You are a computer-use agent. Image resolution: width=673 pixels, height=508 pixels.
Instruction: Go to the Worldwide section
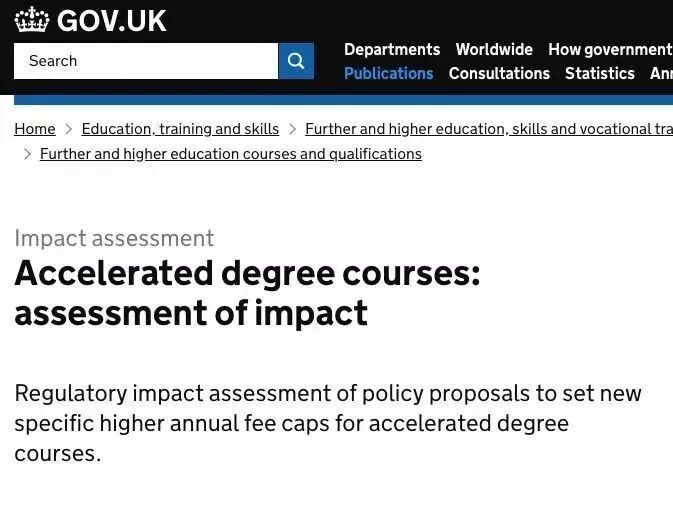point(494,49)
